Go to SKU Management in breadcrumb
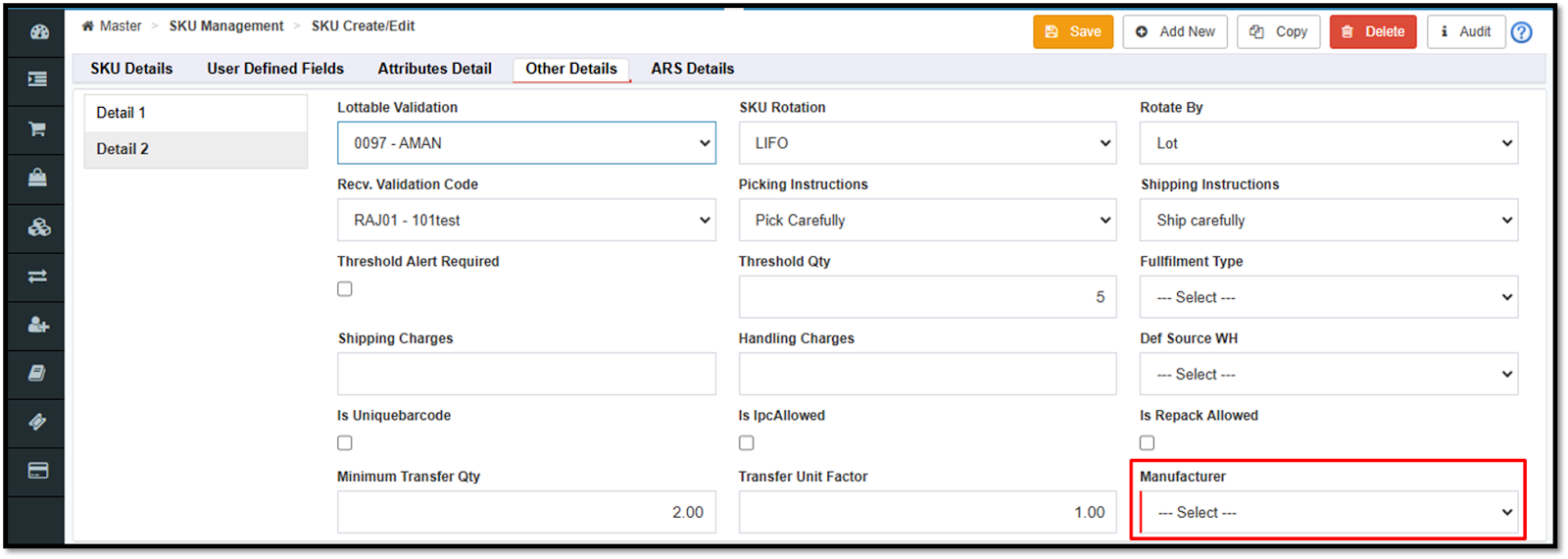1568x559 pixels. (226, 26)
